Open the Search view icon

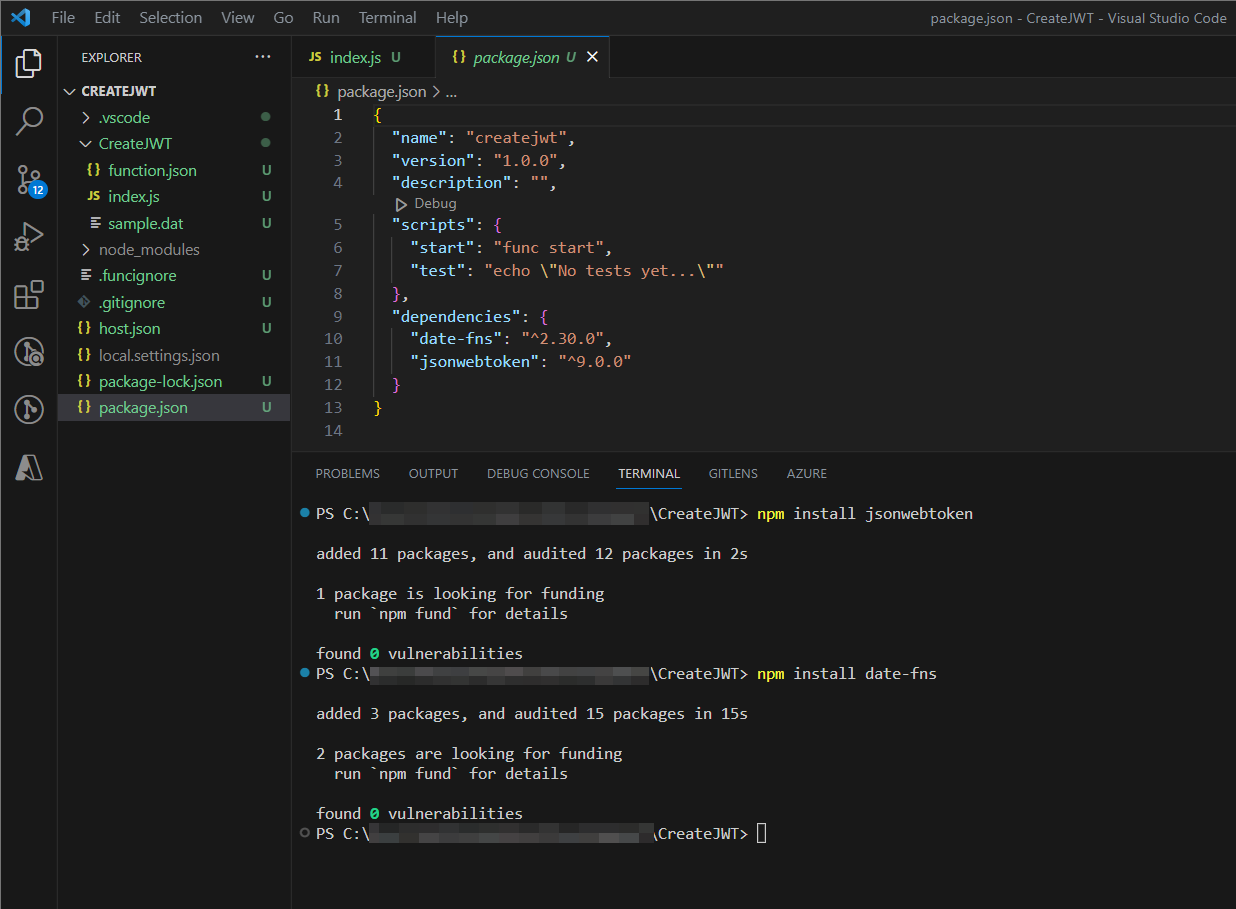click(x=29, y=121)
